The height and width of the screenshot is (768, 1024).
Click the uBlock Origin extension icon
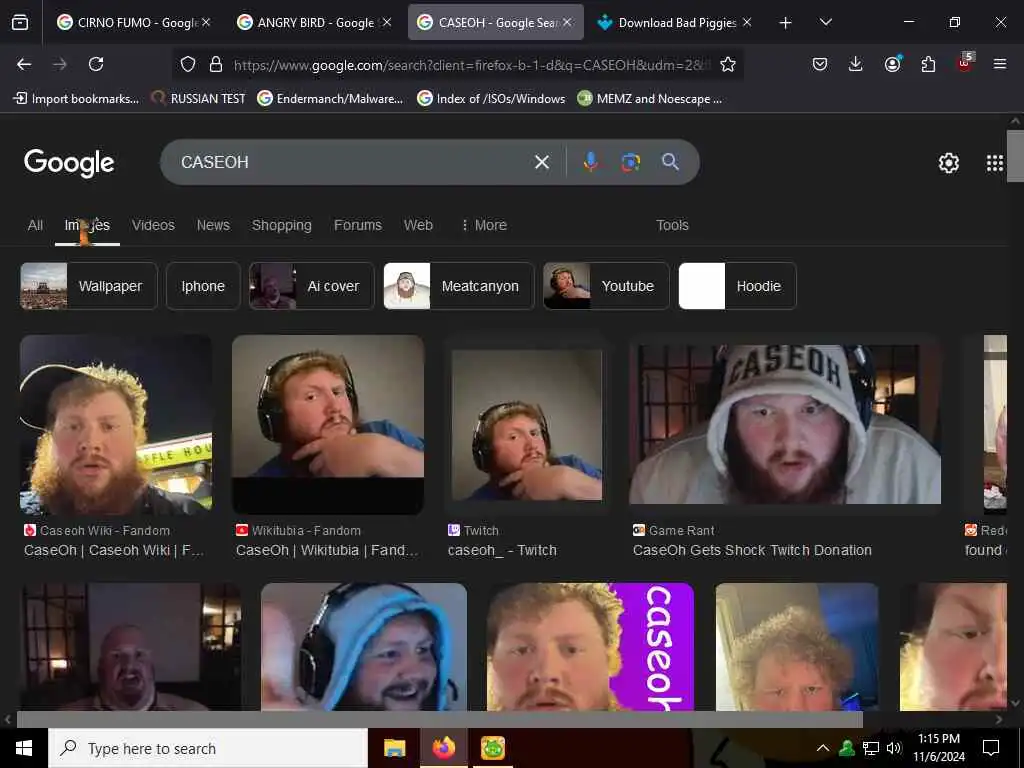tap(964, 63)
